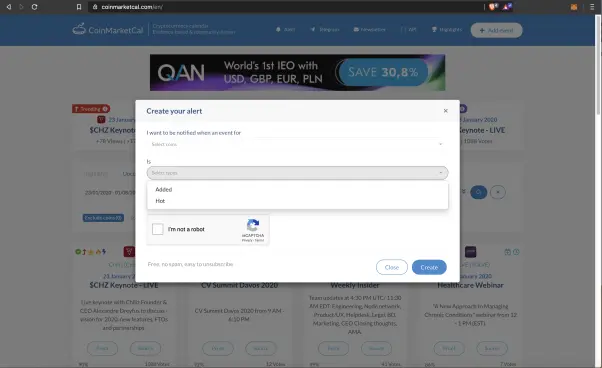Screen dimensions: 602x368
Task: Click the browser forward arrow
Action: (21, 7)
